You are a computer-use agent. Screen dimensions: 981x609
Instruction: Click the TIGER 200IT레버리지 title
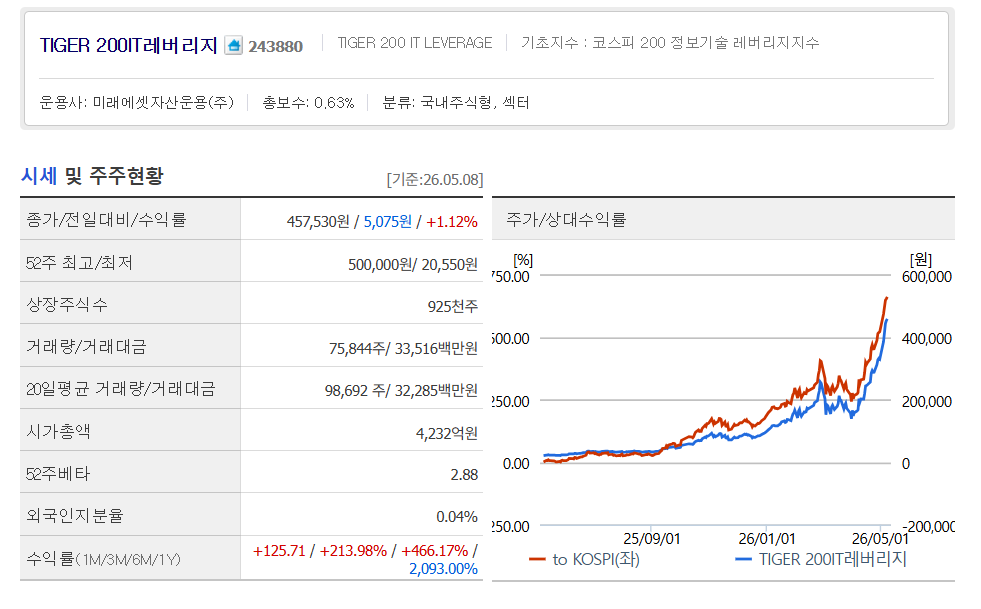tap(128, 45)
